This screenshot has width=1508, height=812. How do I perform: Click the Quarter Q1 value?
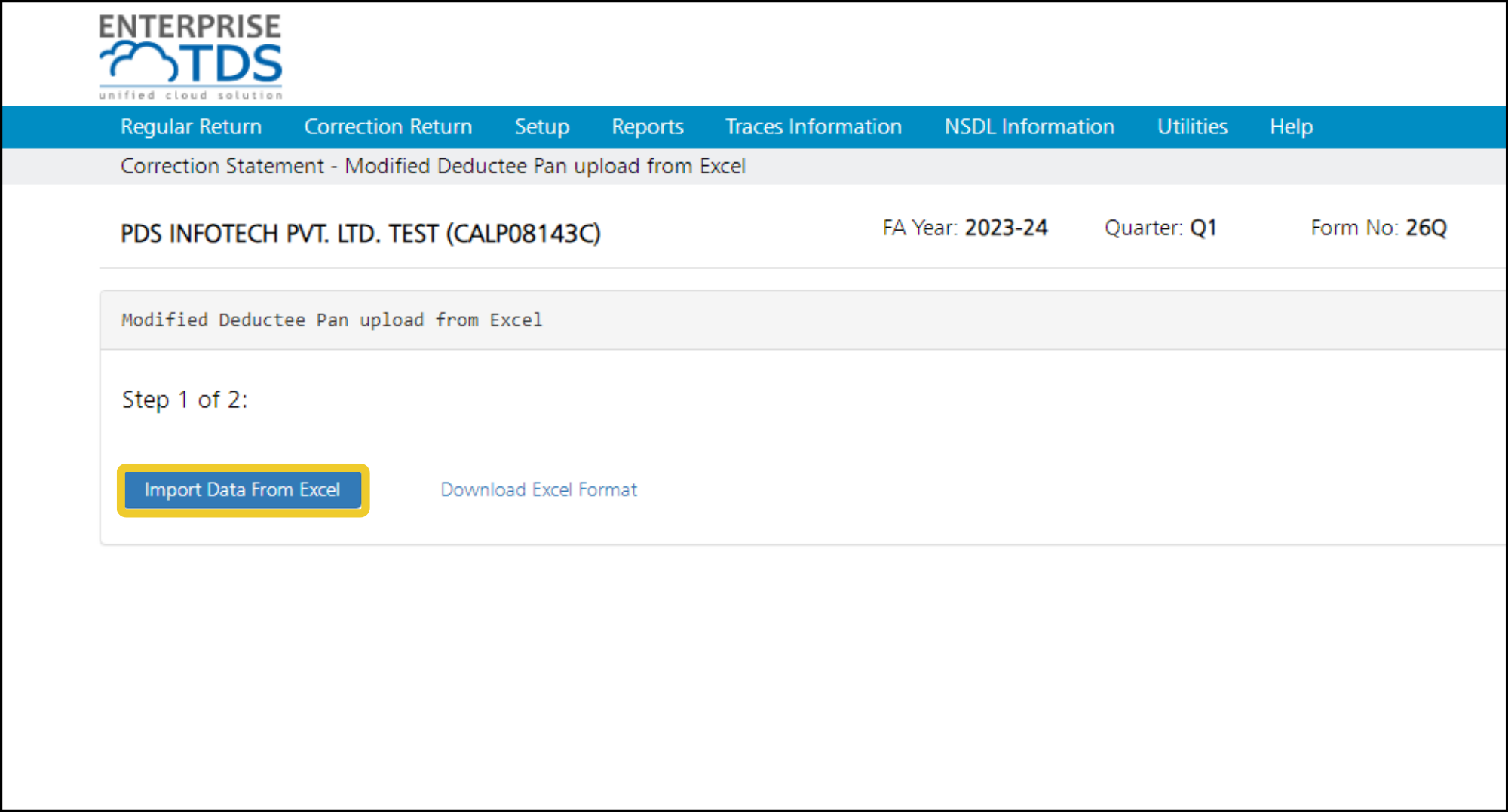coord(1203,228)
